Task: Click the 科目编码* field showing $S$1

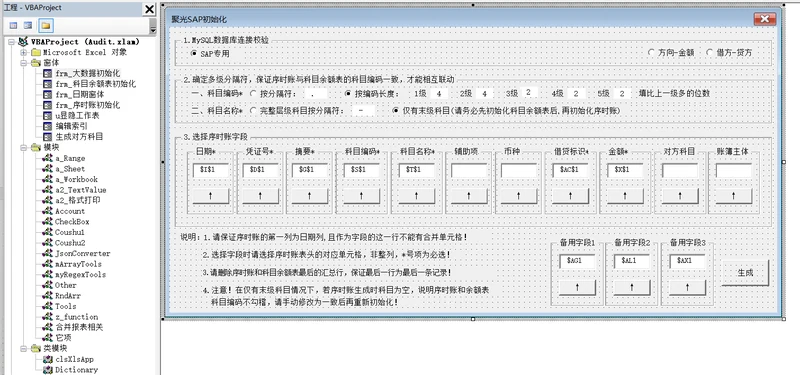Action: [361, 170]
